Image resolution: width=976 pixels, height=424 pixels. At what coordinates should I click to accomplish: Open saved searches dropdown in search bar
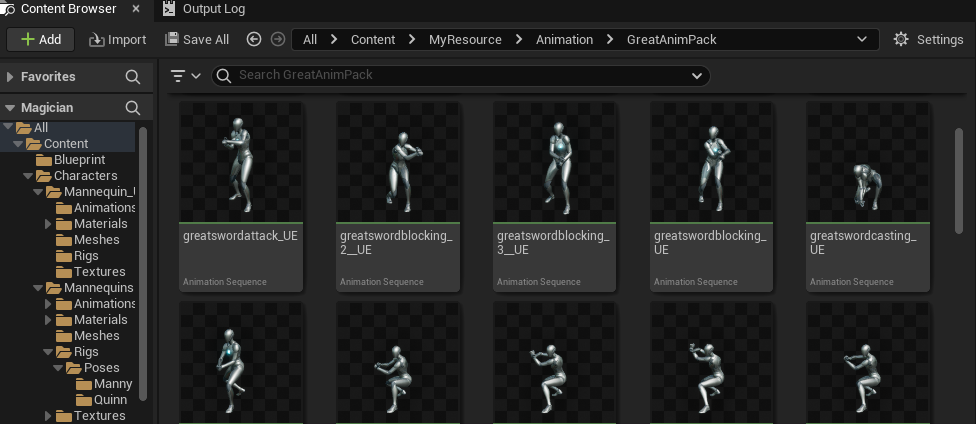[x=697, y=76]
